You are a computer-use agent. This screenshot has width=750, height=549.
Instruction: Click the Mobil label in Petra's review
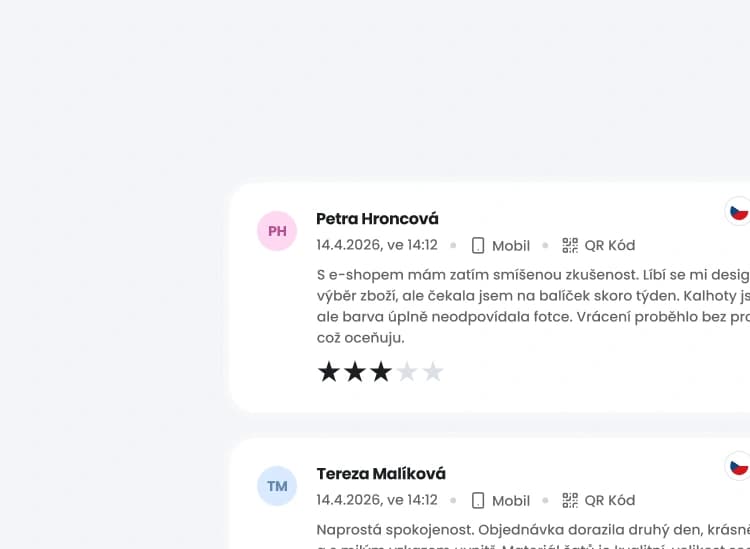(511, 246)
